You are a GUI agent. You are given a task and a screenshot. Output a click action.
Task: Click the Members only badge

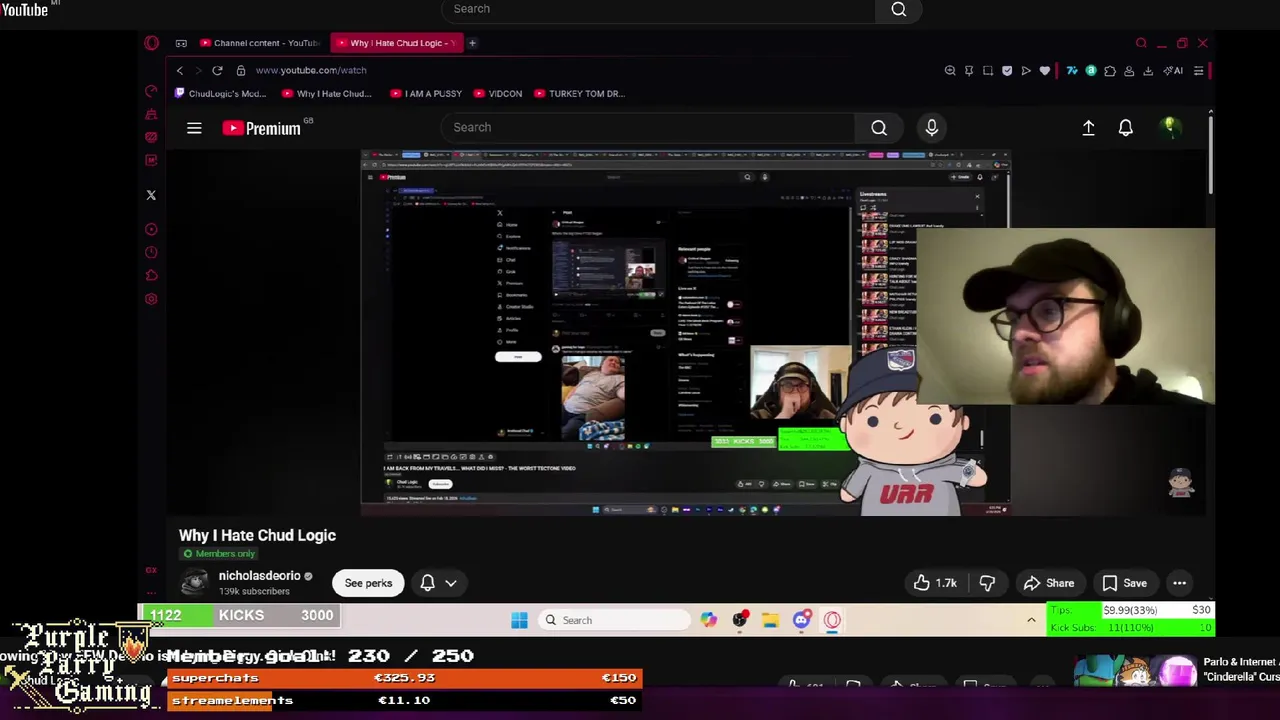tap(218, 554)
